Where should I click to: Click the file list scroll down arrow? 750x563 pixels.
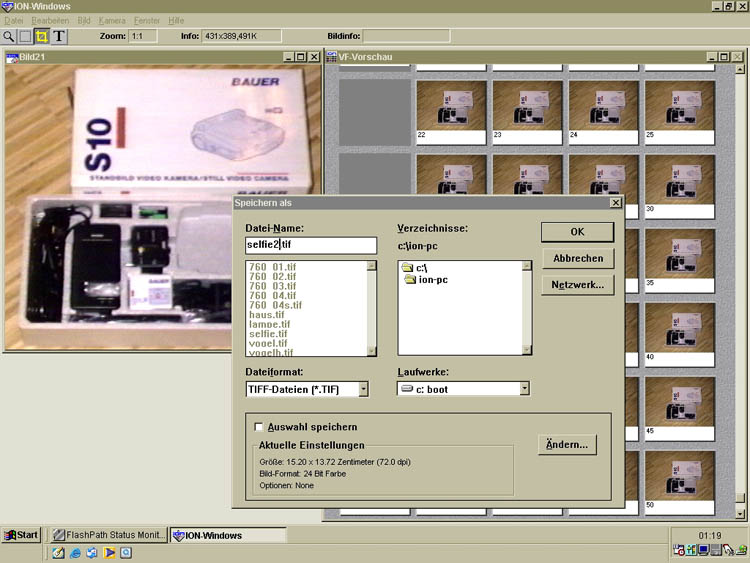click(x=372, y=352)
